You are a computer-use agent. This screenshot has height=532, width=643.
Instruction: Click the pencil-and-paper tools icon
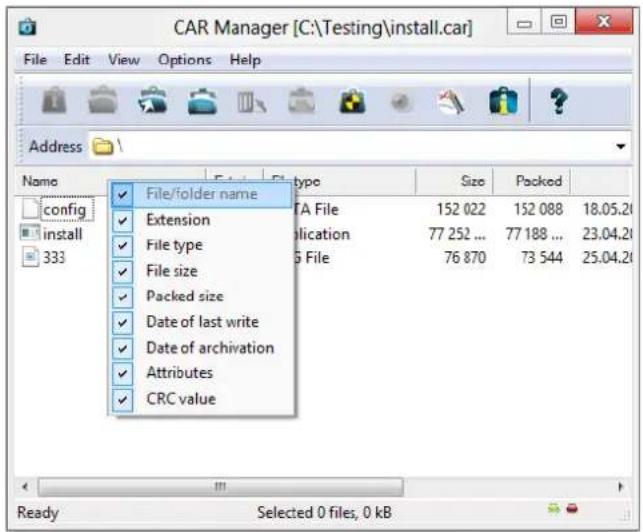(451, 101)
